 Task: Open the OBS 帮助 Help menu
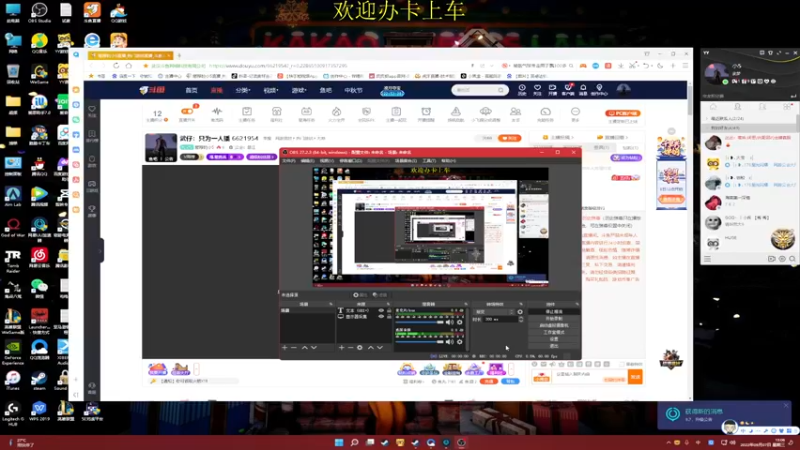(x=448, y=161)
